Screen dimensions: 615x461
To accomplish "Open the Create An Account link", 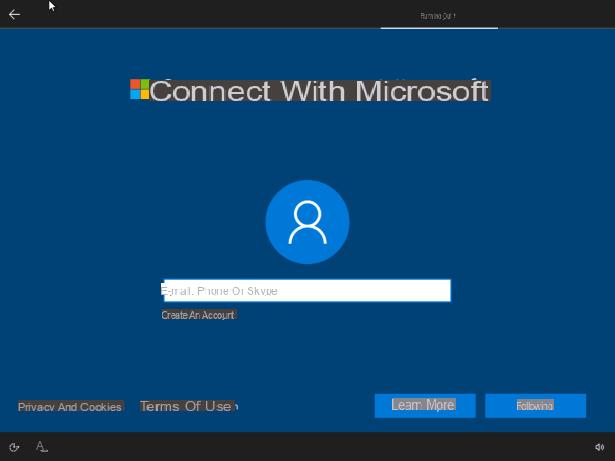I will (x=198, y=315).
